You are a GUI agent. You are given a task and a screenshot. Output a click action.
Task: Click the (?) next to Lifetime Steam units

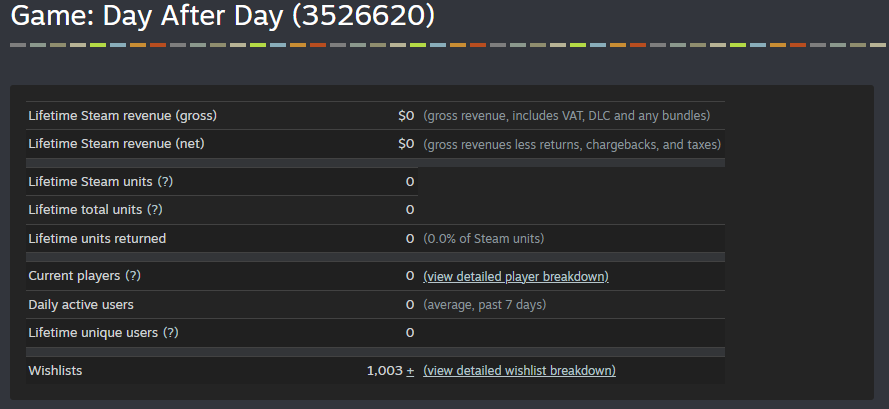click(x=165, y=182)
